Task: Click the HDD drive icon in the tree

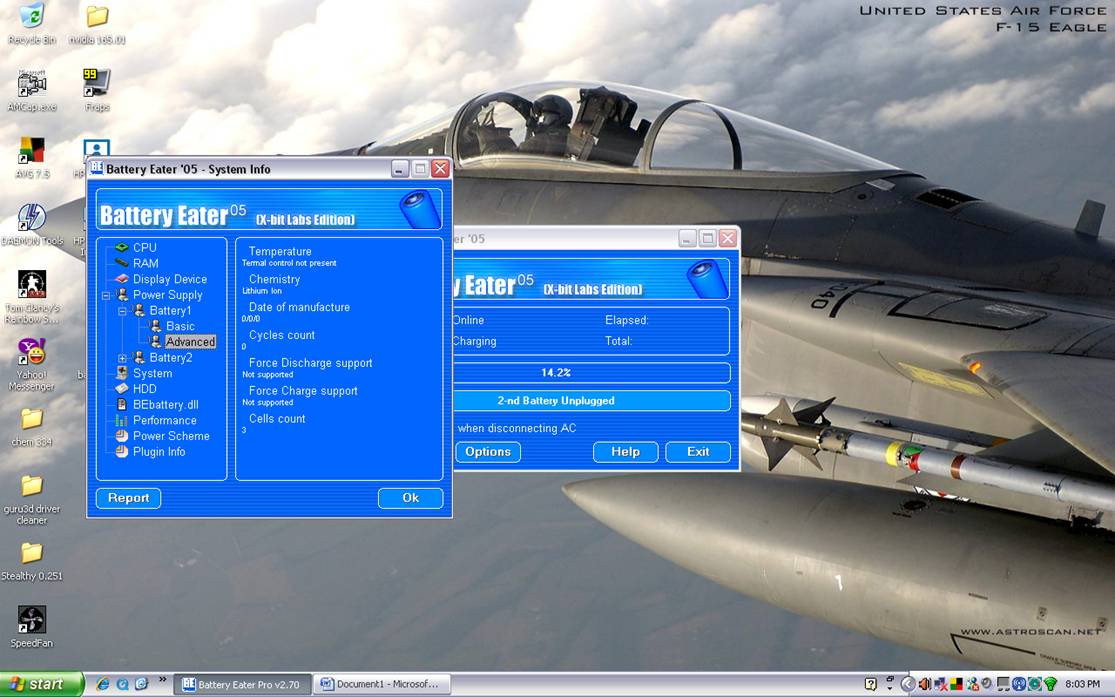Action: coord(122,388)
